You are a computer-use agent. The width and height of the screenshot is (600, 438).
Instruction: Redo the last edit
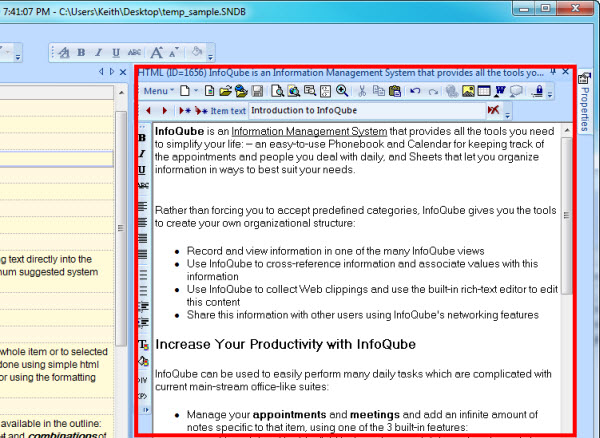pos(433,91)
